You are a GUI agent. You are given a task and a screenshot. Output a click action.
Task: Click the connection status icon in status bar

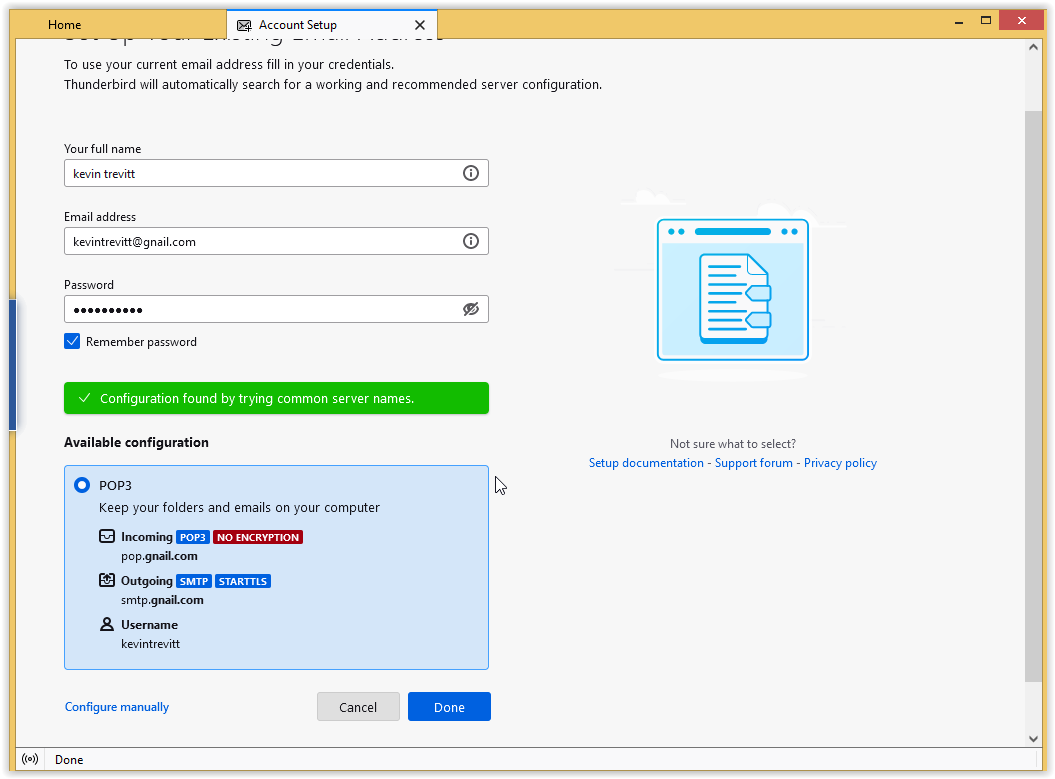point(30,759)
